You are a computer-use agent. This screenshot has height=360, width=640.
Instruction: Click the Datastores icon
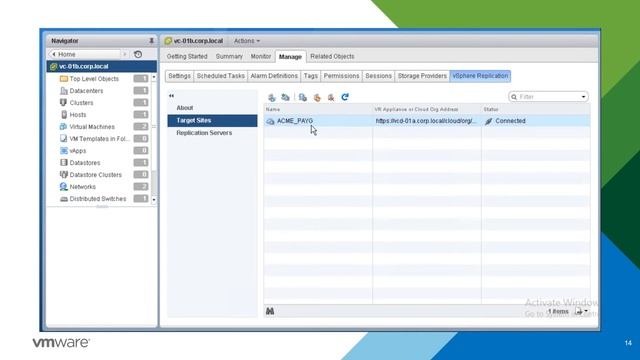[64, 162]
